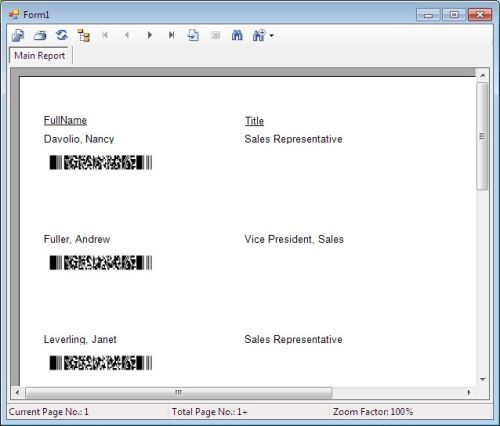Maximize the Form1 window

454,15
